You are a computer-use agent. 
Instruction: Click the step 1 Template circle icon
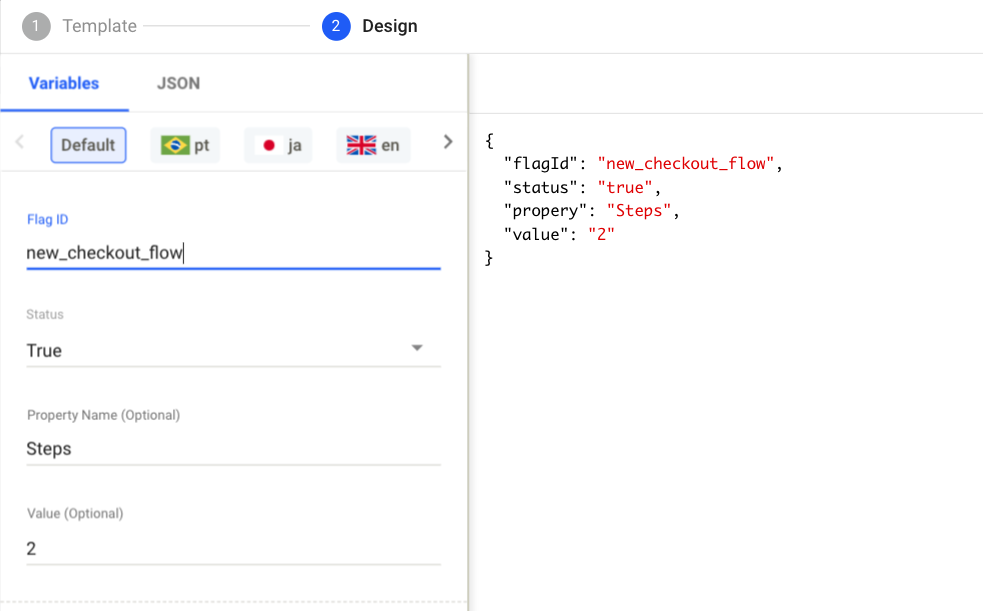click(37, 26)
